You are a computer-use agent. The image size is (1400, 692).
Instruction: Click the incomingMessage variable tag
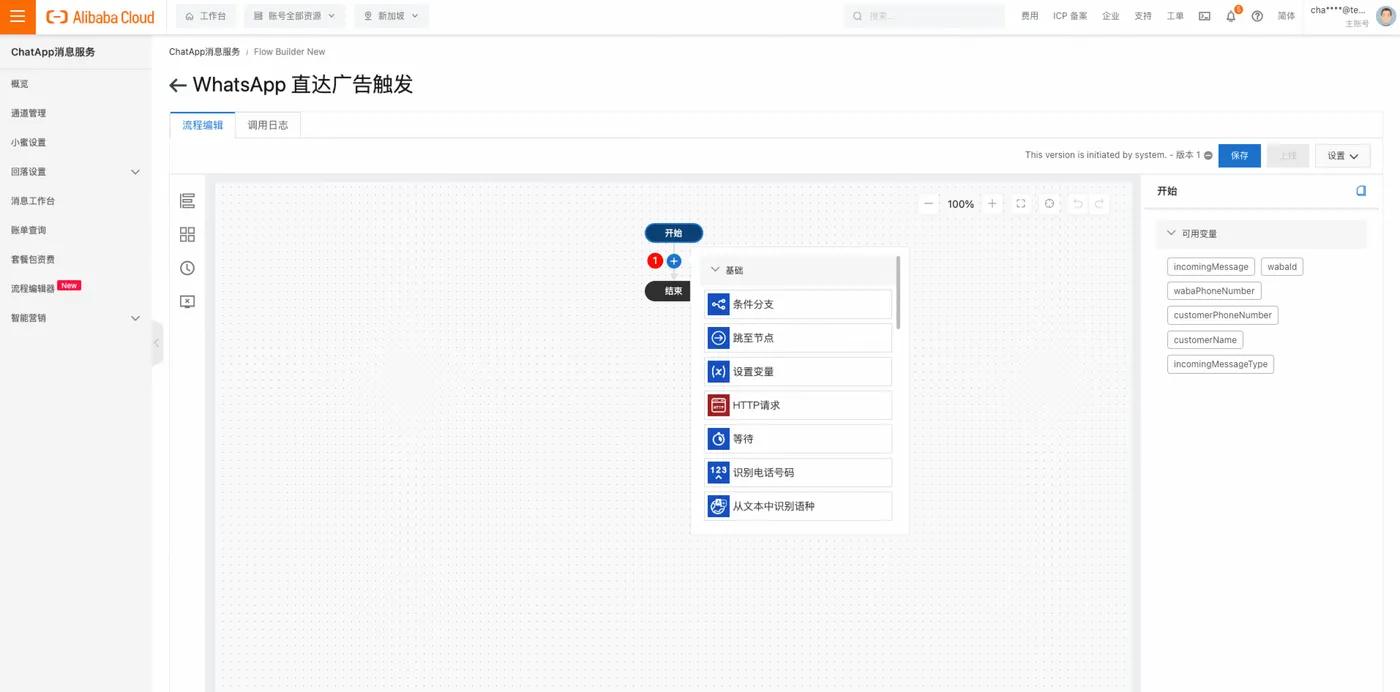click(x=1211, y=267)
